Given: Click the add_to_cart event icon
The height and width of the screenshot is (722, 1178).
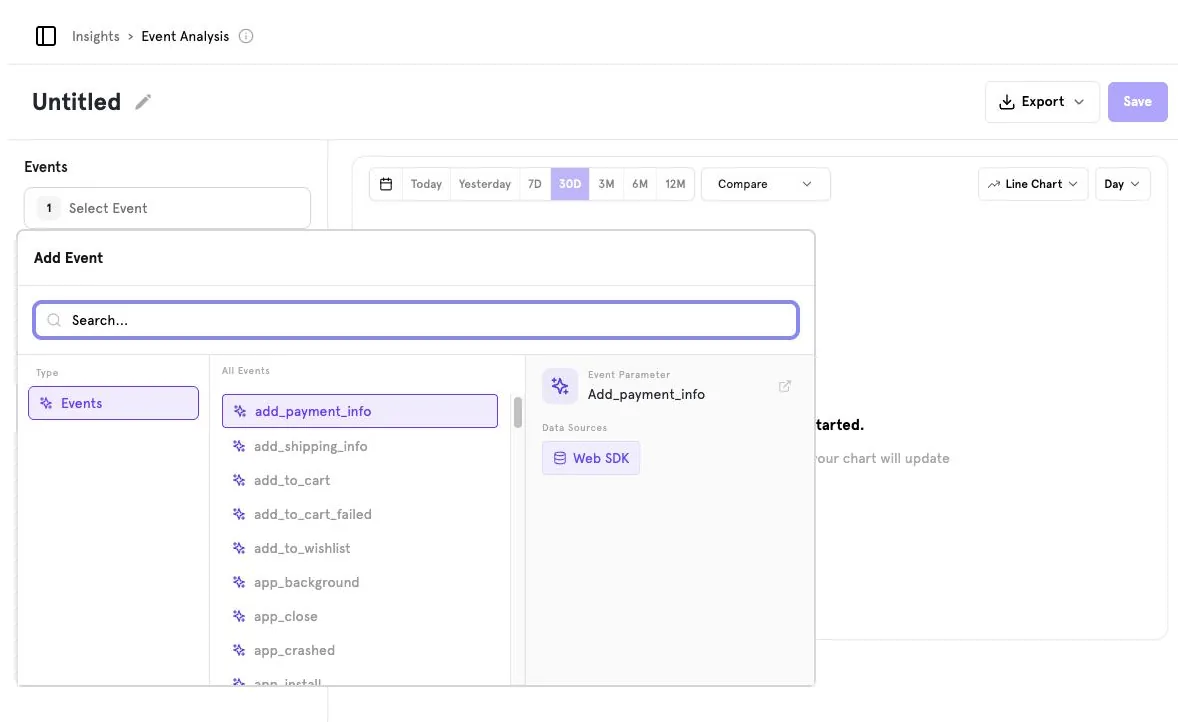Looking at the screenshot, I should pyautogui.click(x=239, y=480).
